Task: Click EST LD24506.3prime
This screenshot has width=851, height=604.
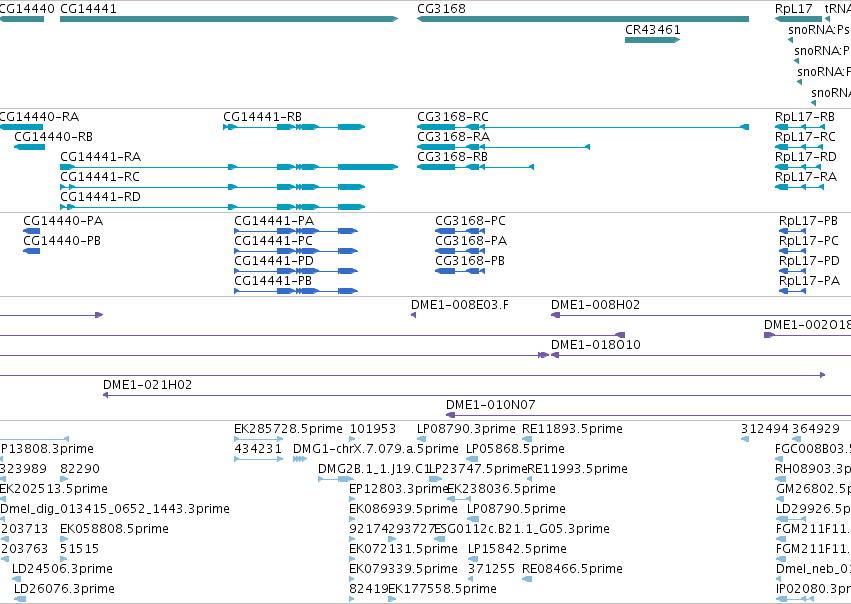Action: point(16,579)
